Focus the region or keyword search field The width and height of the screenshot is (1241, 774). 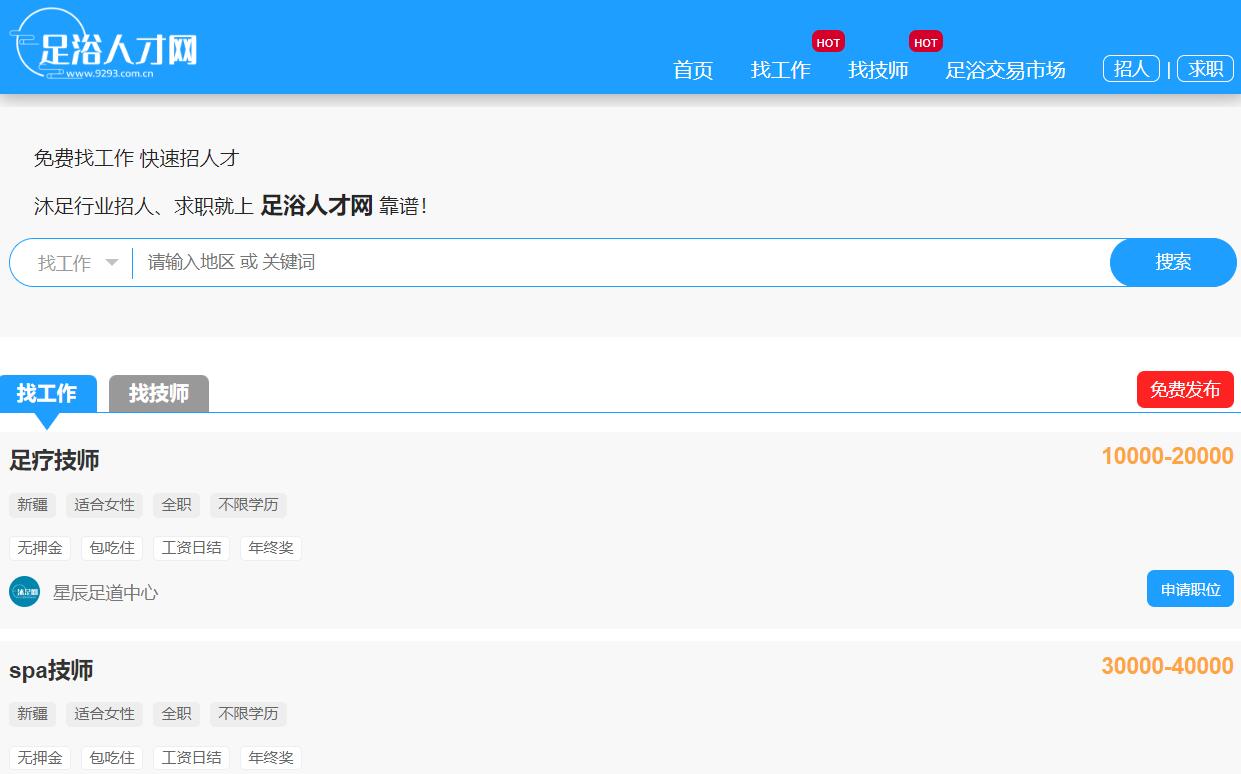coord(620,263)
